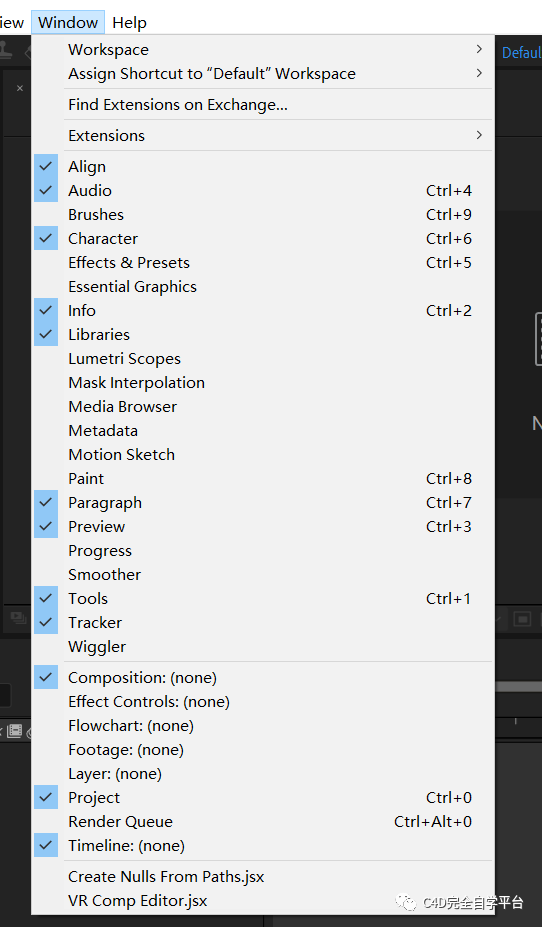Toggle the Character panel checkmark

coord(46,239)
